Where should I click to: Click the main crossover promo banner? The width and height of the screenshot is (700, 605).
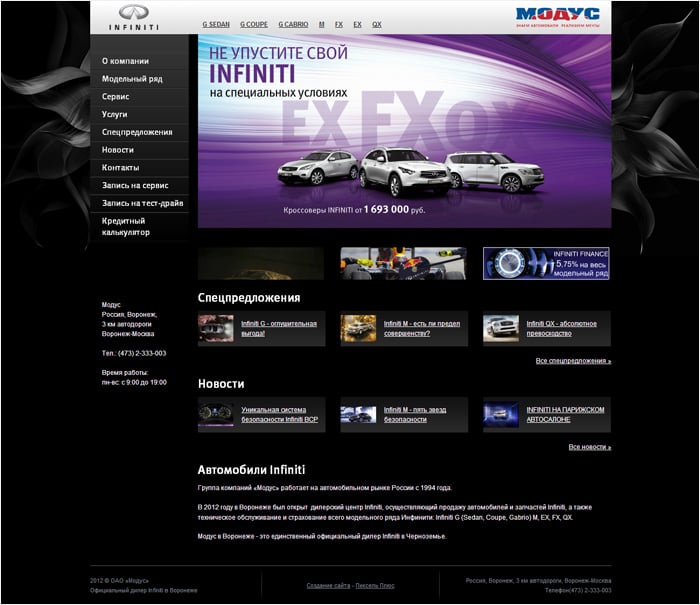[404, 130]
